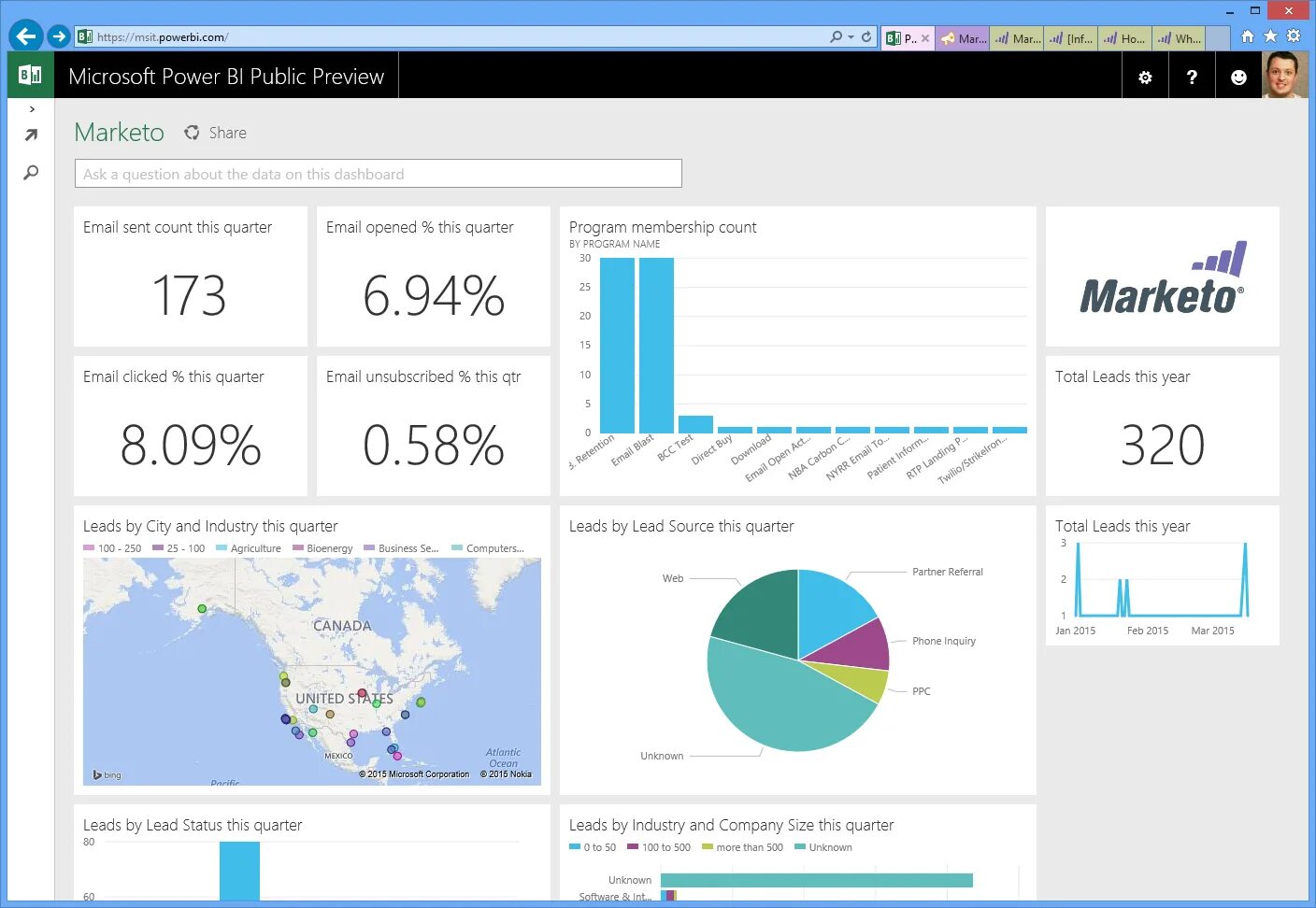Image resolution: width=1316 pixels, height=908 pixels.
Task: Open the Power BI help question mark
Action: coord(1192,77)
